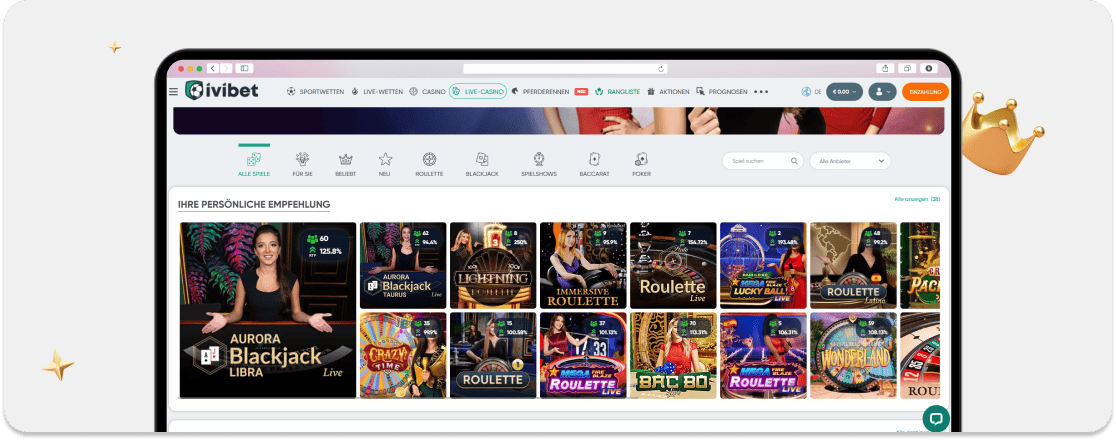Screen dimensions: 1116x440
Task: Select the Neu star category icon
Action: pos(385,159)
